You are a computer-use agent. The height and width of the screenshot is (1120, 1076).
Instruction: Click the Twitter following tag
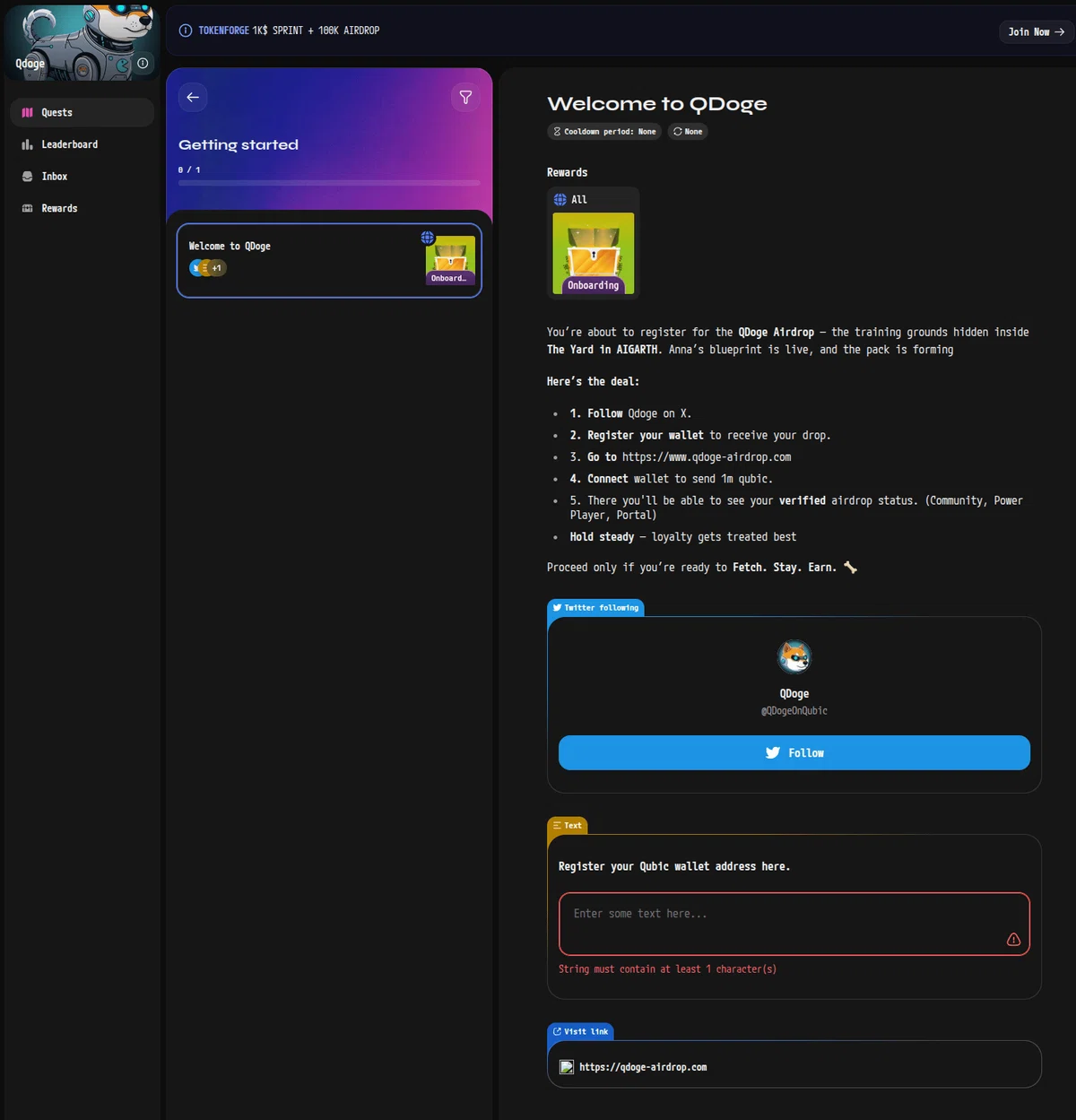coord(595,607)
